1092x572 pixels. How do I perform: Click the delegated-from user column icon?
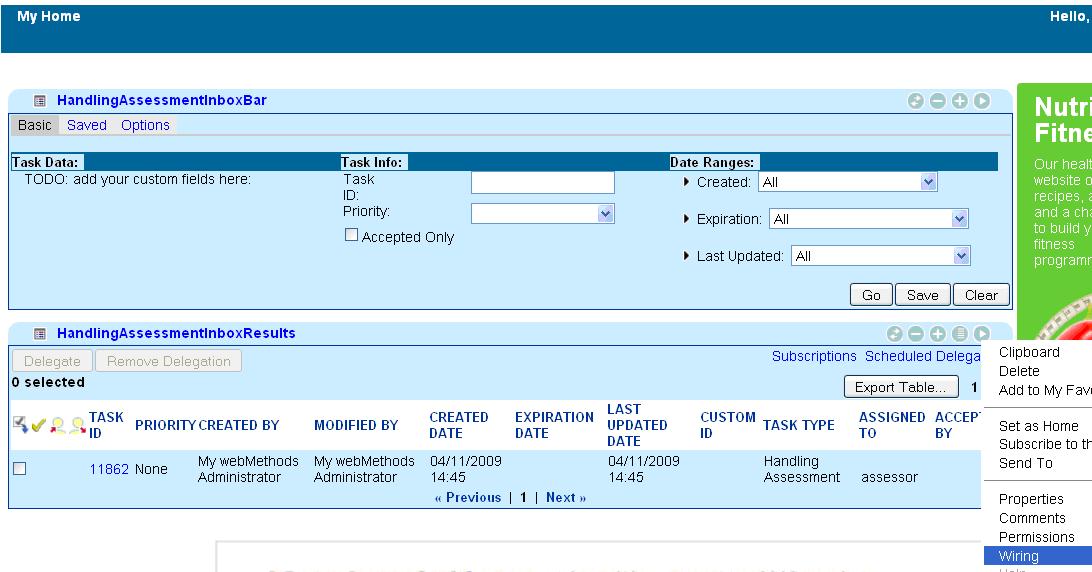pyautogui.click(x=58, y=424)
